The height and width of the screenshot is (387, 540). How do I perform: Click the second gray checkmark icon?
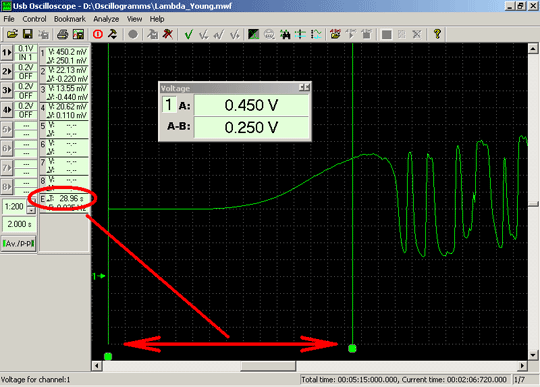click(204, 34)
